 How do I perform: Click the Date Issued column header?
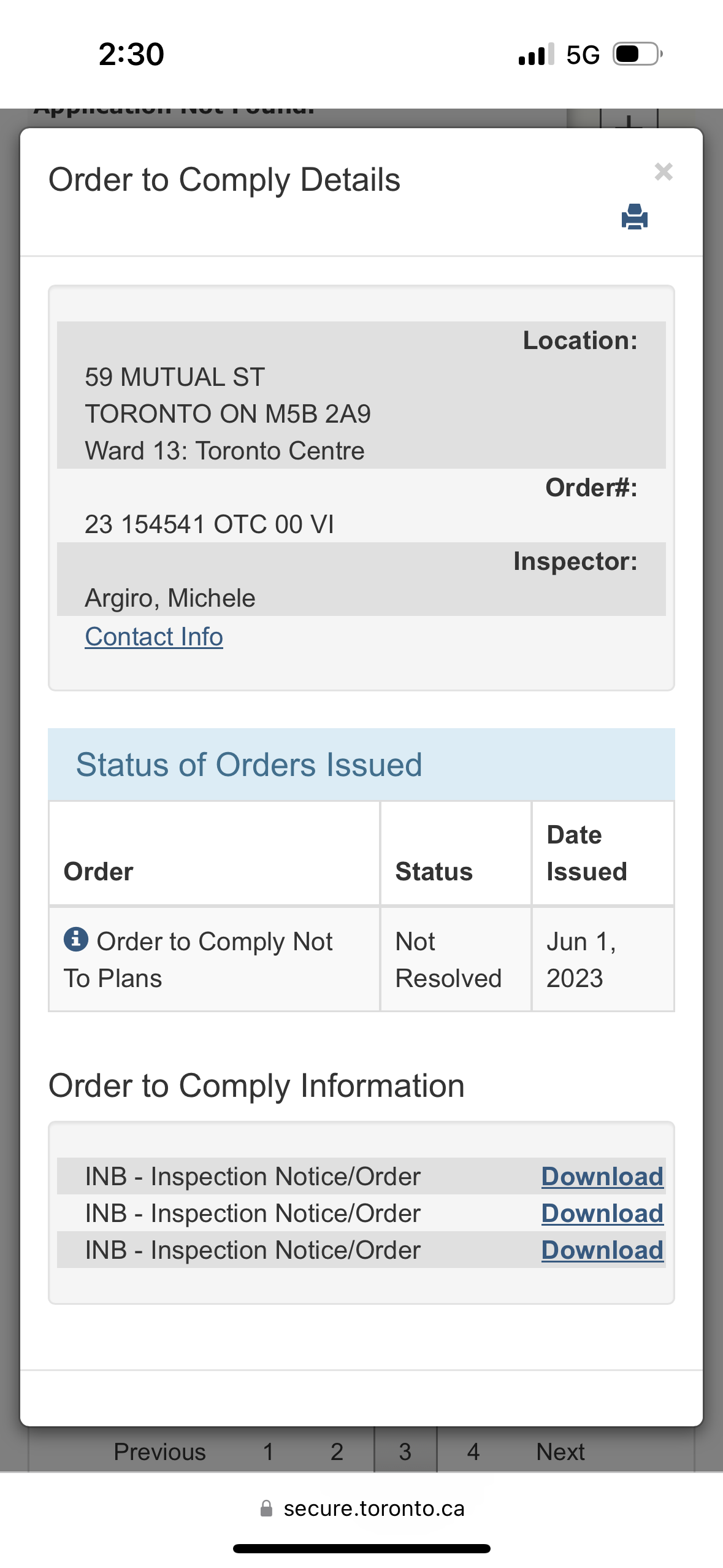[587, 853]
